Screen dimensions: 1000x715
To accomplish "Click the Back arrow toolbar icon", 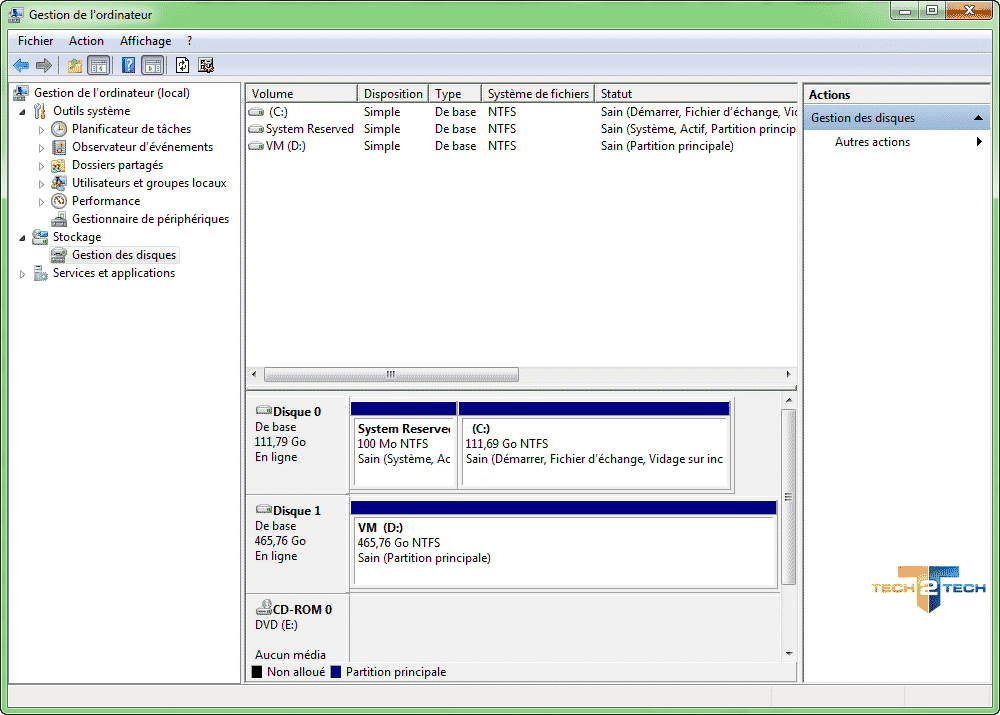I will click(20, 65).
